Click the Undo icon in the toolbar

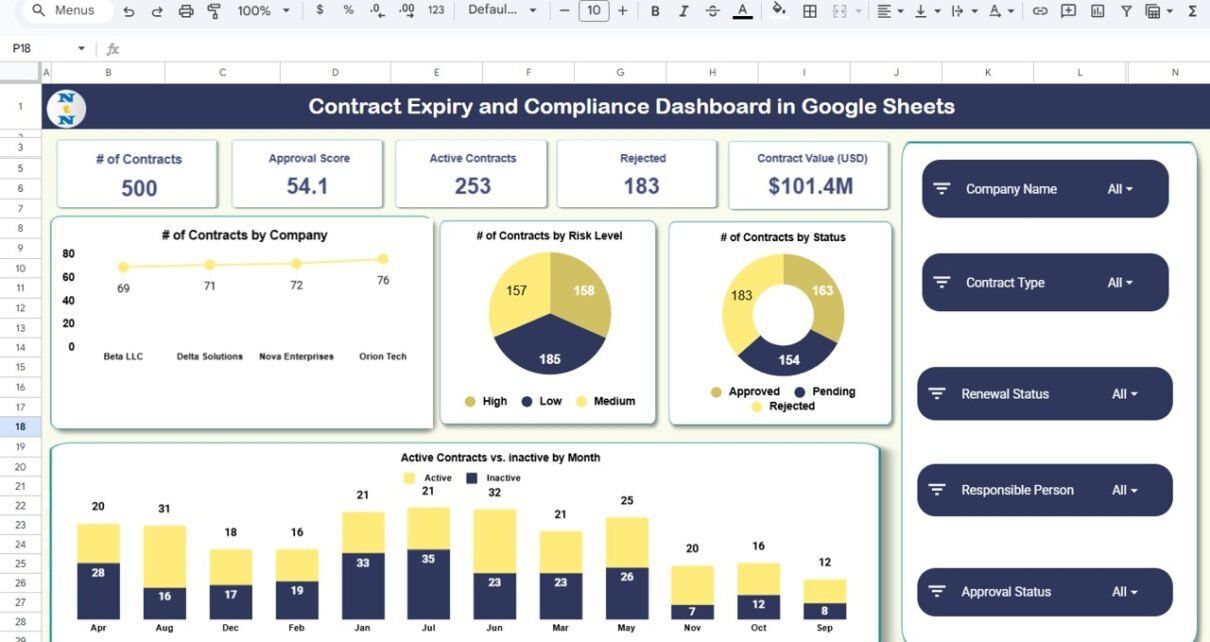[x=128, y=11]
